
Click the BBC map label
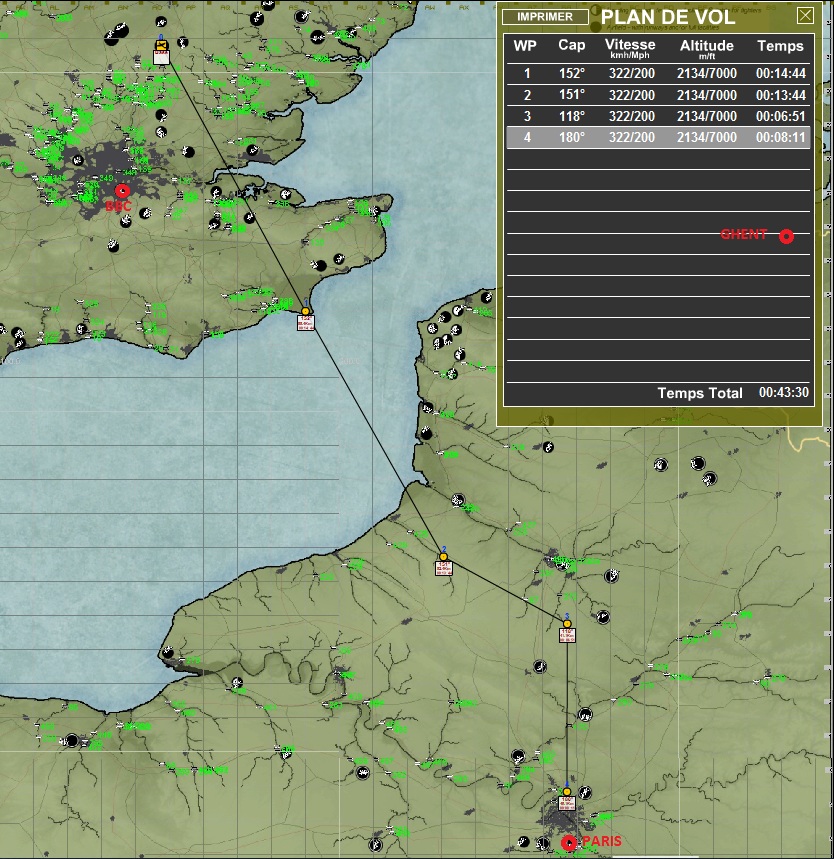point(118,206)
